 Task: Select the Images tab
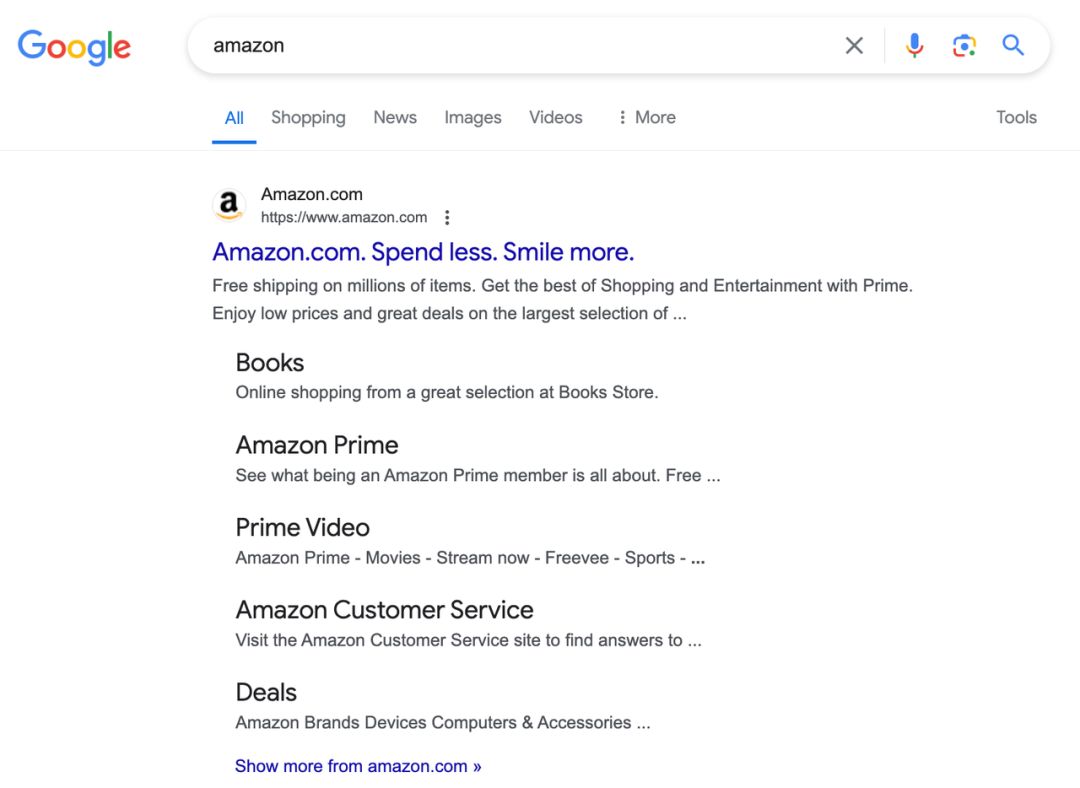tap(473, 117)
